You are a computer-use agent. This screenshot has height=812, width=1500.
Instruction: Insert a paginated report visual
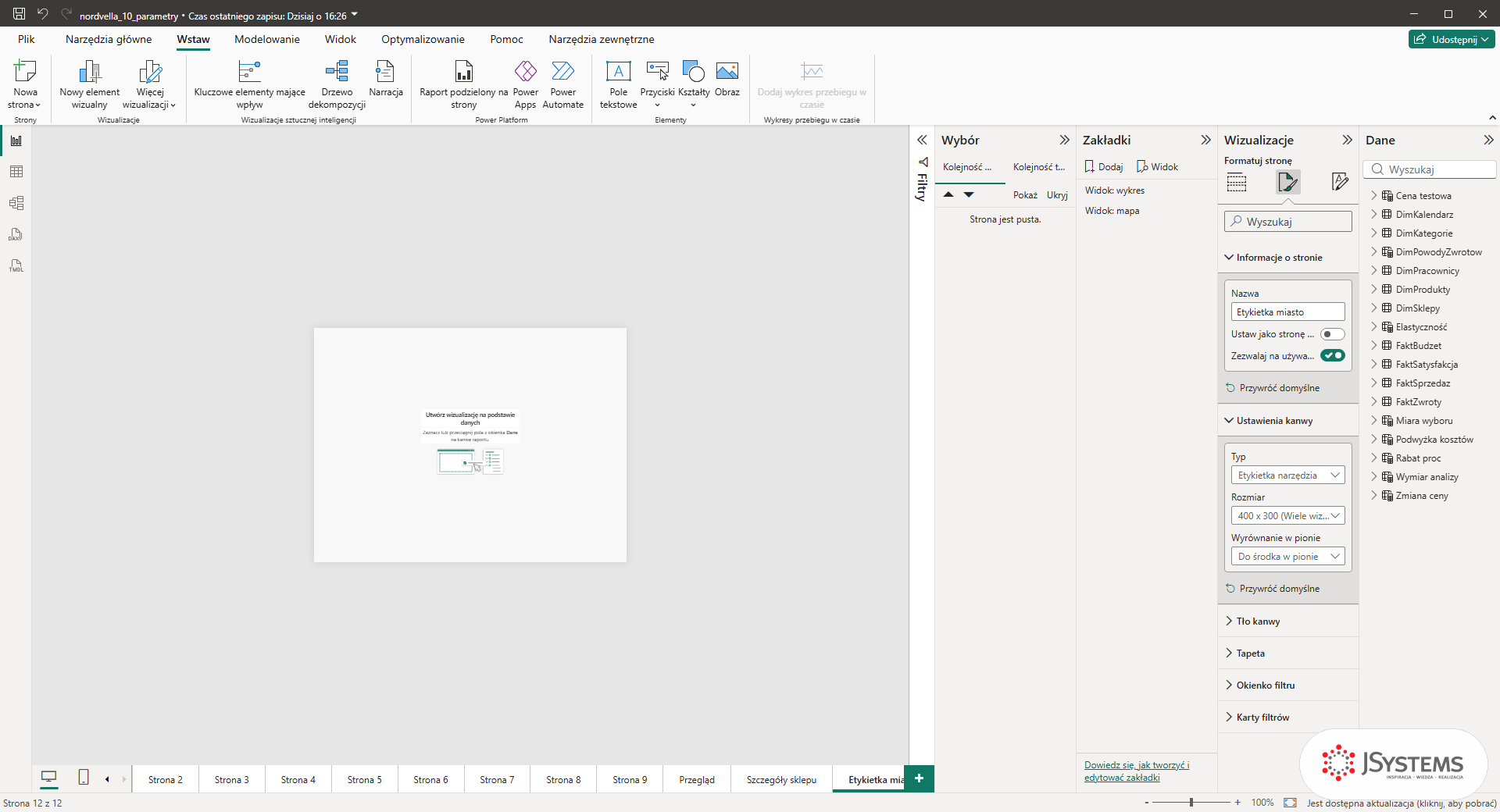coord(463,84)
